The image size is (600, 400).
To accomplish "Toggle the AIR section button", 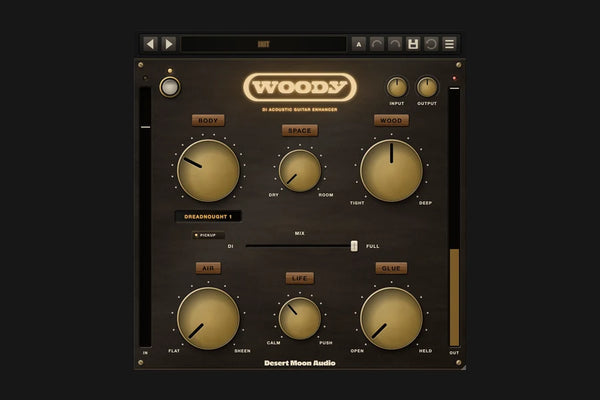I will point(208,268).
